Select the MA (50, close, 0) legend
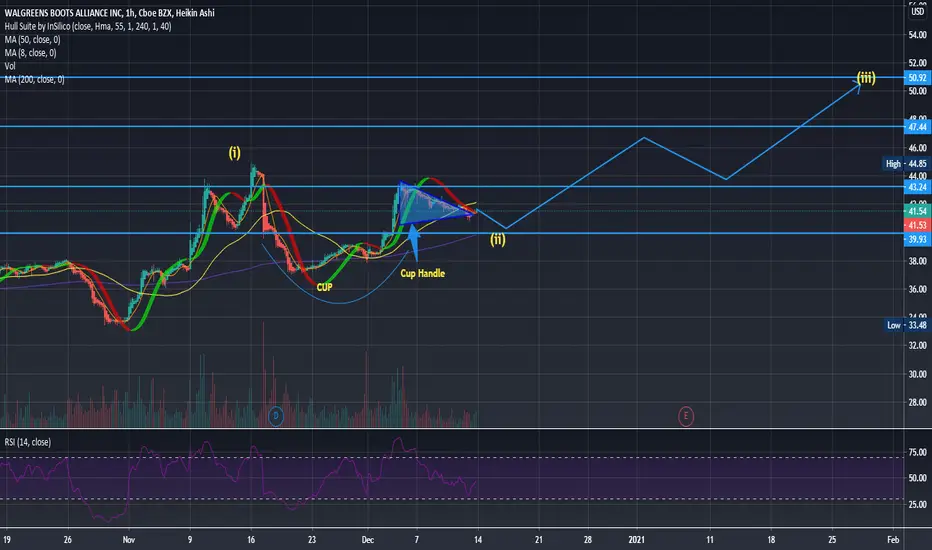932x550 pixels. (33, 39)
